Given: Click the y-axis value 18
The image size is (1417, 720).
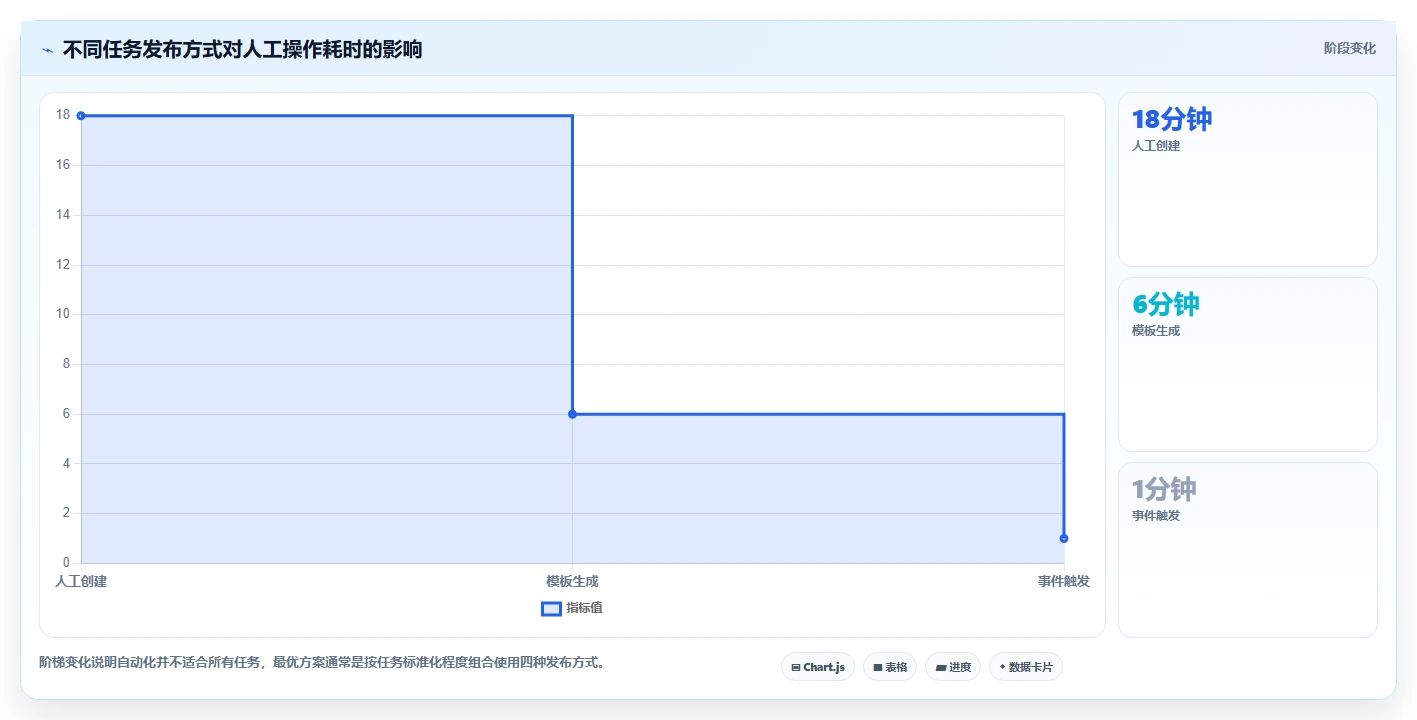Looking at the screenshot, I should [63, 115].
